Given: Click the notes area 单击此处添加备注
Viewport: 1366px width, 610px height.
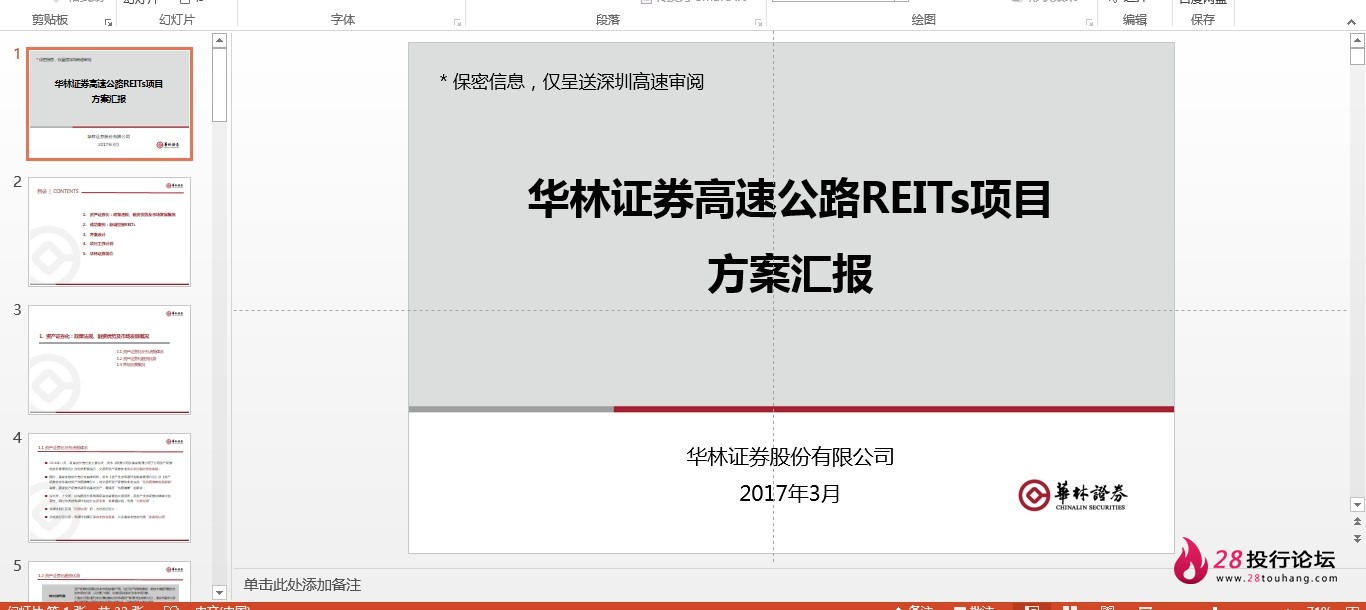Looking at the screenshot, I should tap(302, 585).
